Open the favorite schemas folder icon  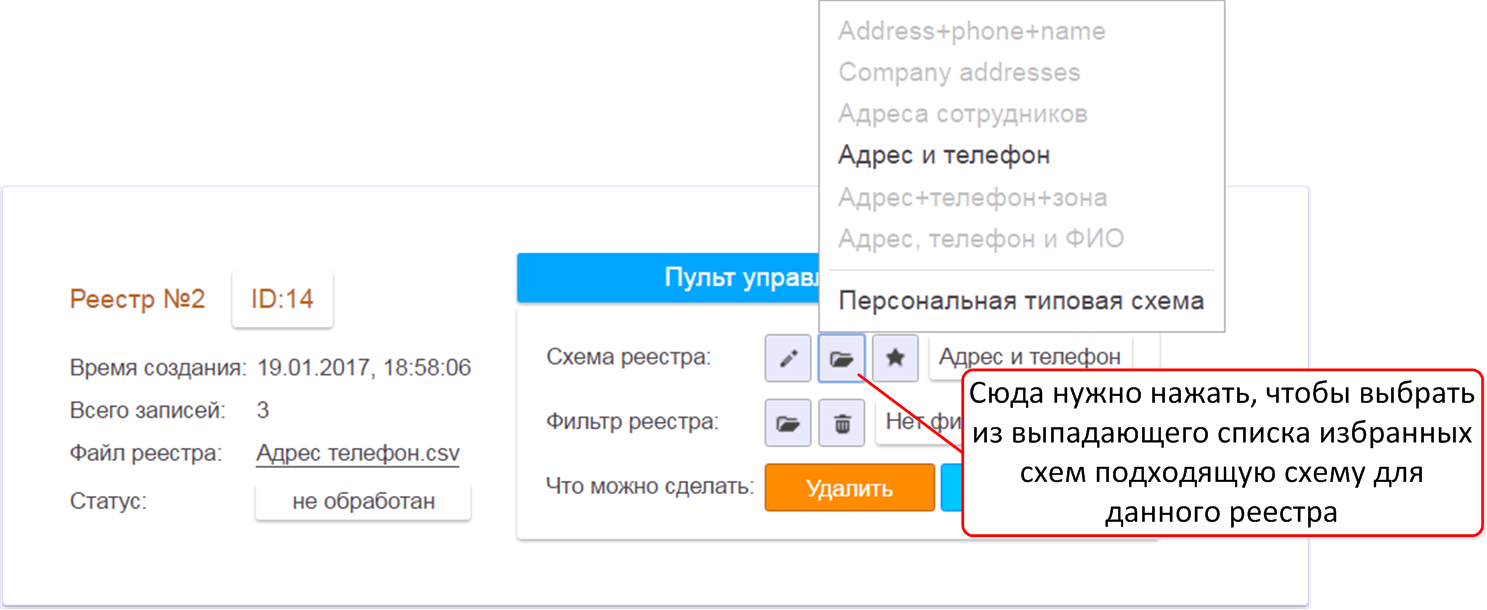point(842,358)
